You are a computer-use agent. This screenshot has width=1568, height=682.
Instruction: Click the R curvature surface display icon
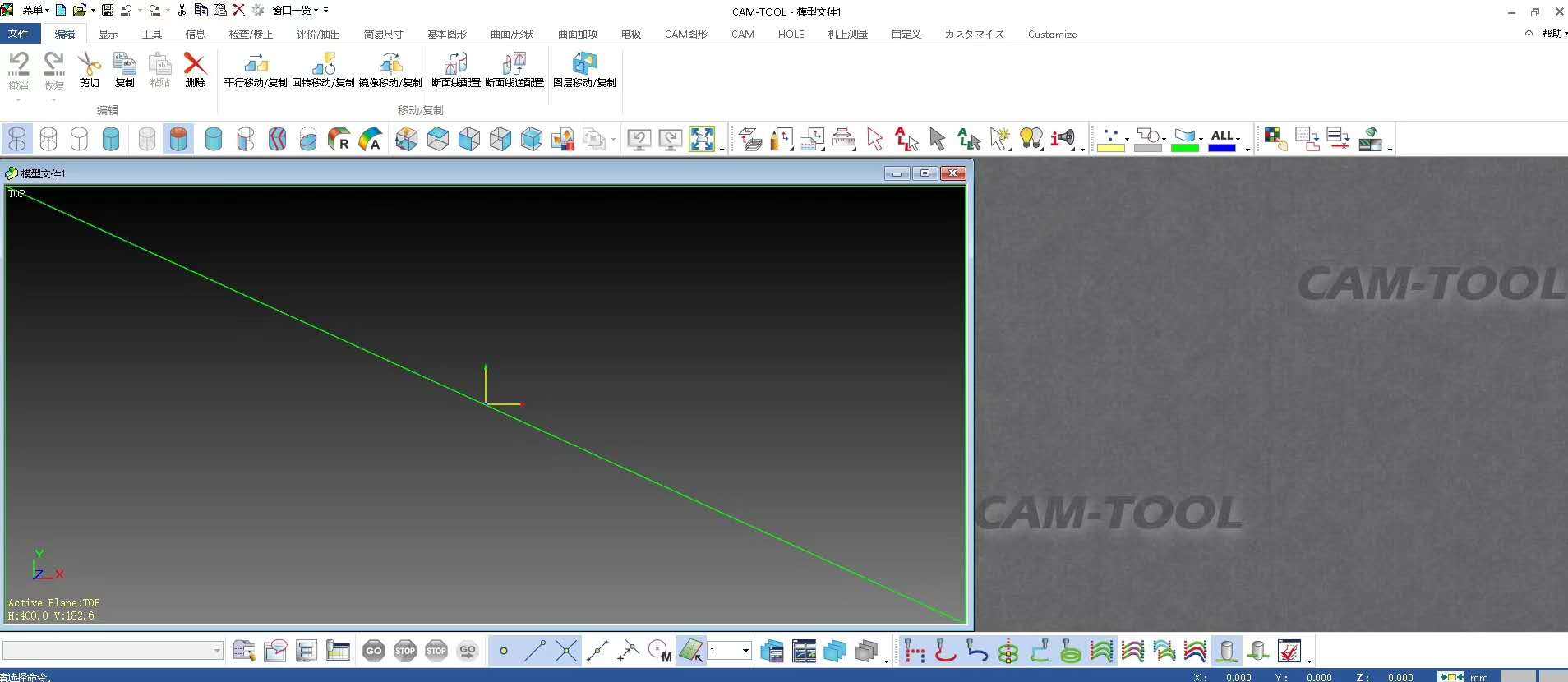click(x=339, y=139)
